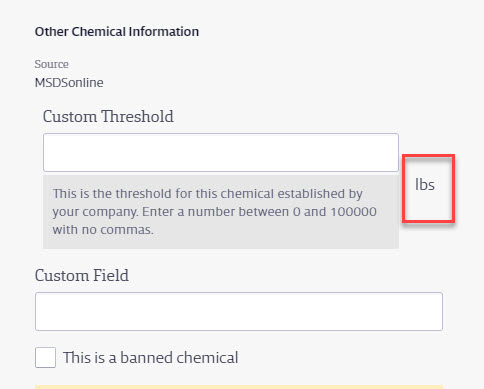Click 'This is the threshold' hint line

112,193
